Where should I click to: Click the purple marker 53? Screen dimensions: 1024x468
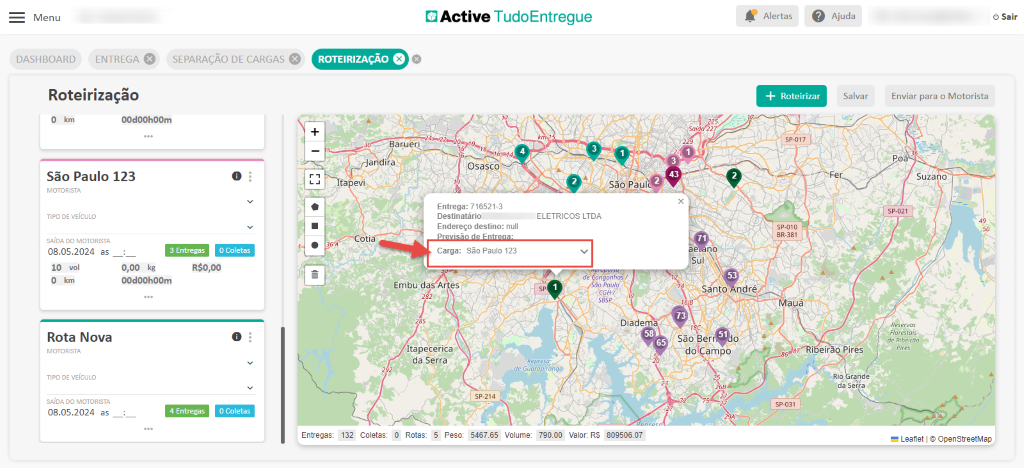click(732, 277)
